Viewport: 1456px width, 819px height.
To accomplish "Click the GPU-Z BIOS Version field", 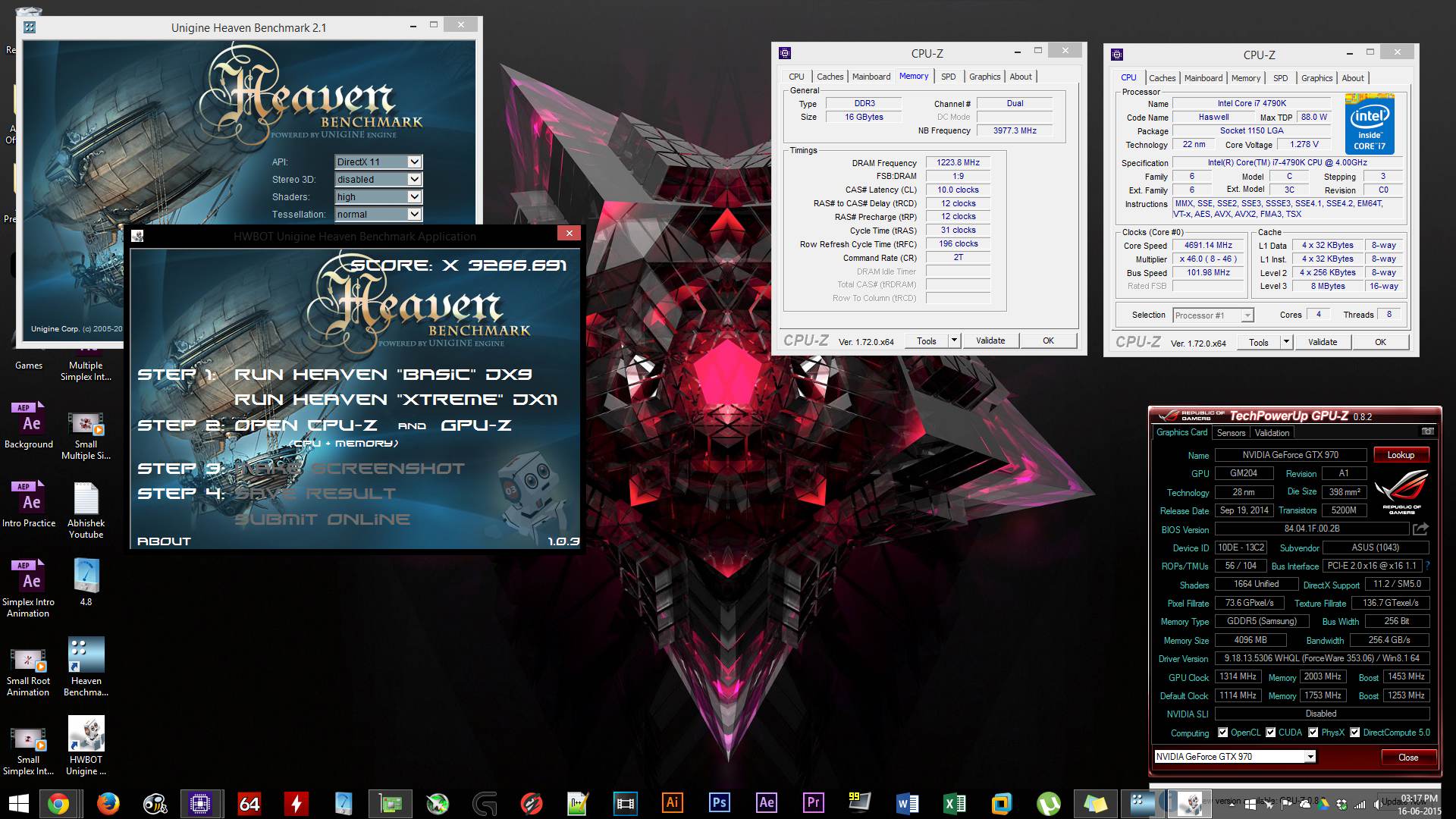I will [1312, 529].
